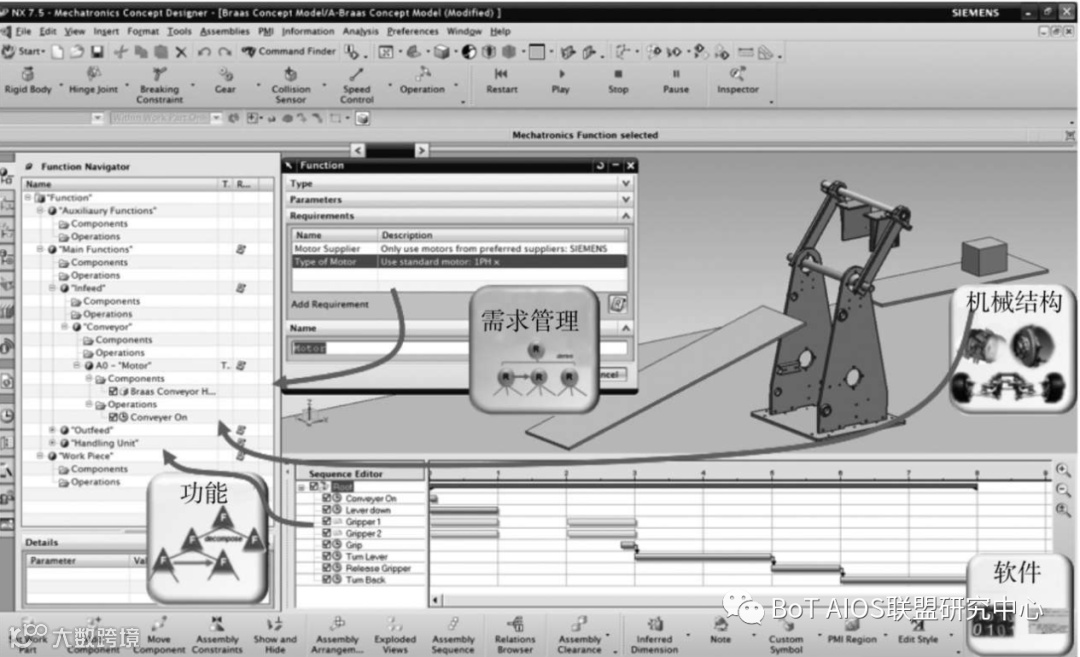Click the Inferred Dimension icon
The height and width of the screenshot is (657, 1080).
coord(654,635)
